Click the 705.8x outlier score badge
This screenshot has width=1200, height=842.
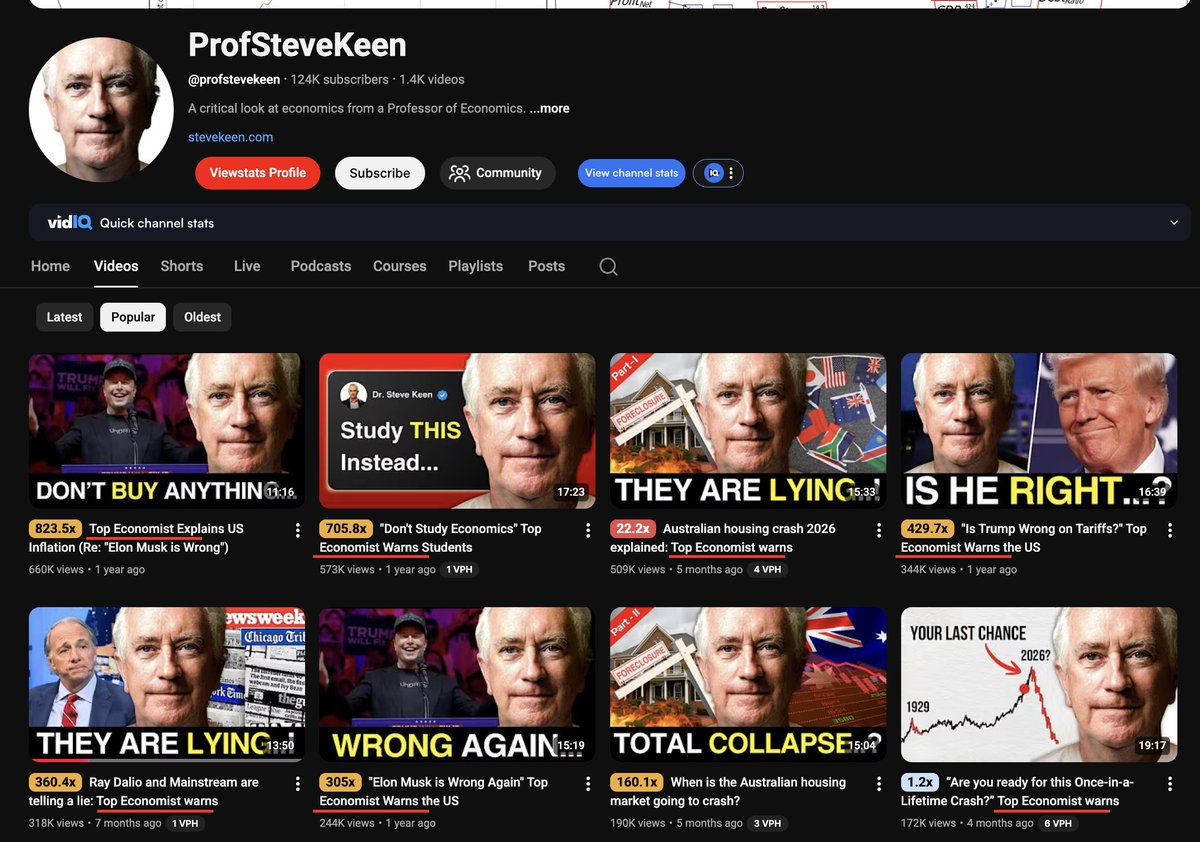tap(347, 529)
